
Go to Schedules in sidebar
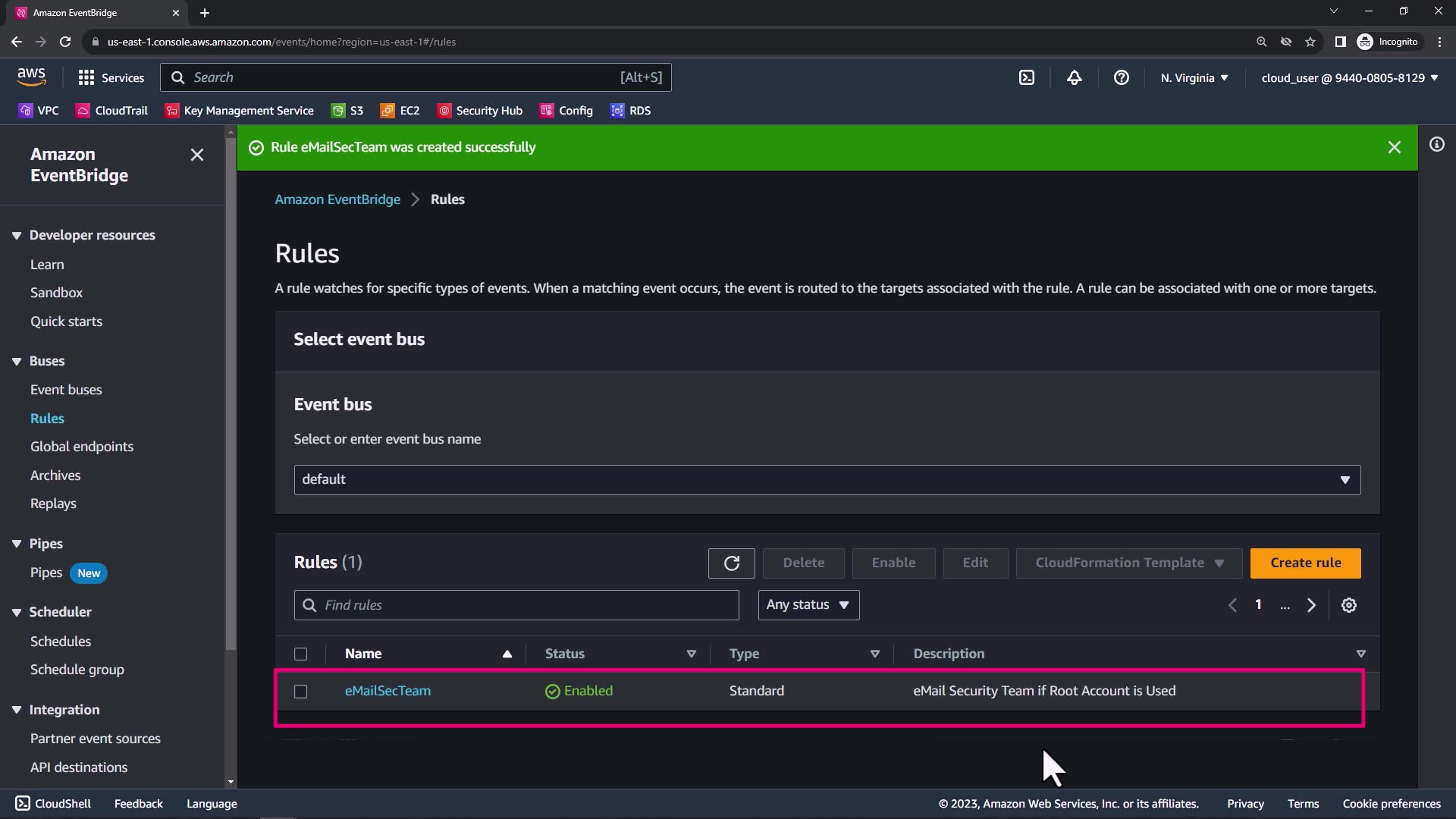[61, 642]
